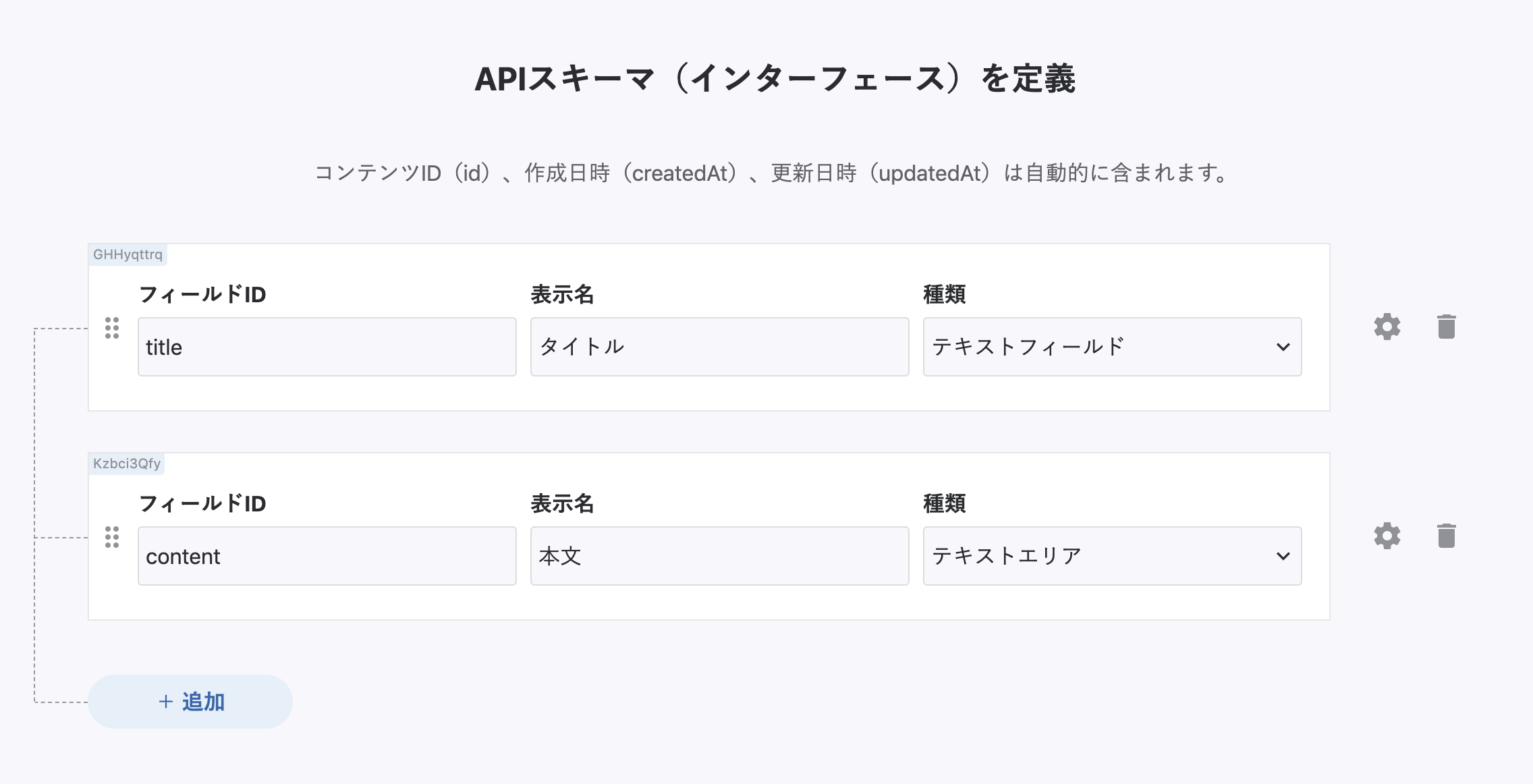Image resolution: width=1533 pixels, height=784 pixels.
Task: Click the 表示名 input showing タイトル
Action: pos(719,347)
